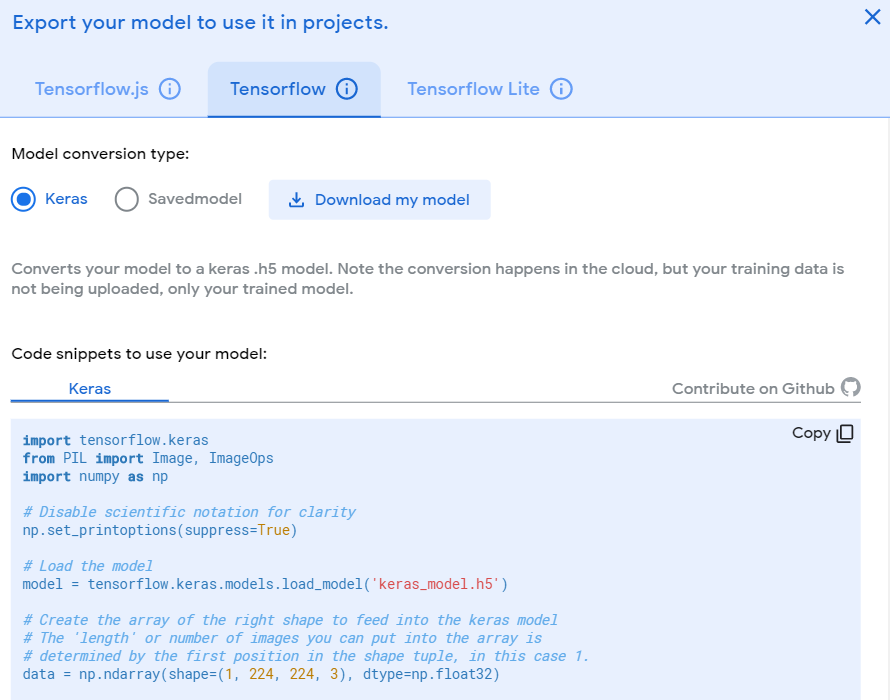The image size is (890, 700).
Task: Click the "import numpy as np" line
Action: [95, 476]
